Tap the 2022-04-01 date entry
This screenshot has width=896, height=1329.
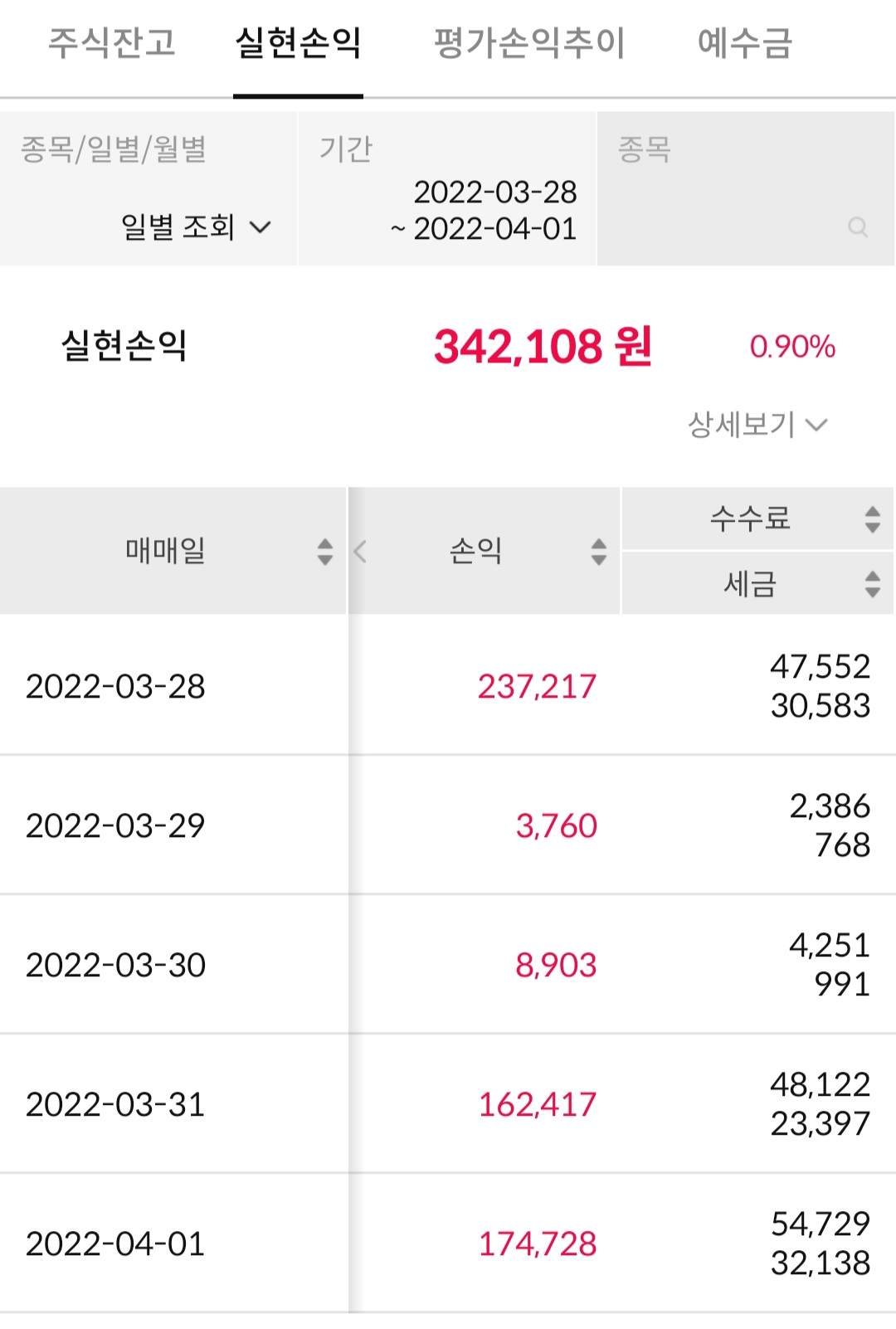[115, 1244]
